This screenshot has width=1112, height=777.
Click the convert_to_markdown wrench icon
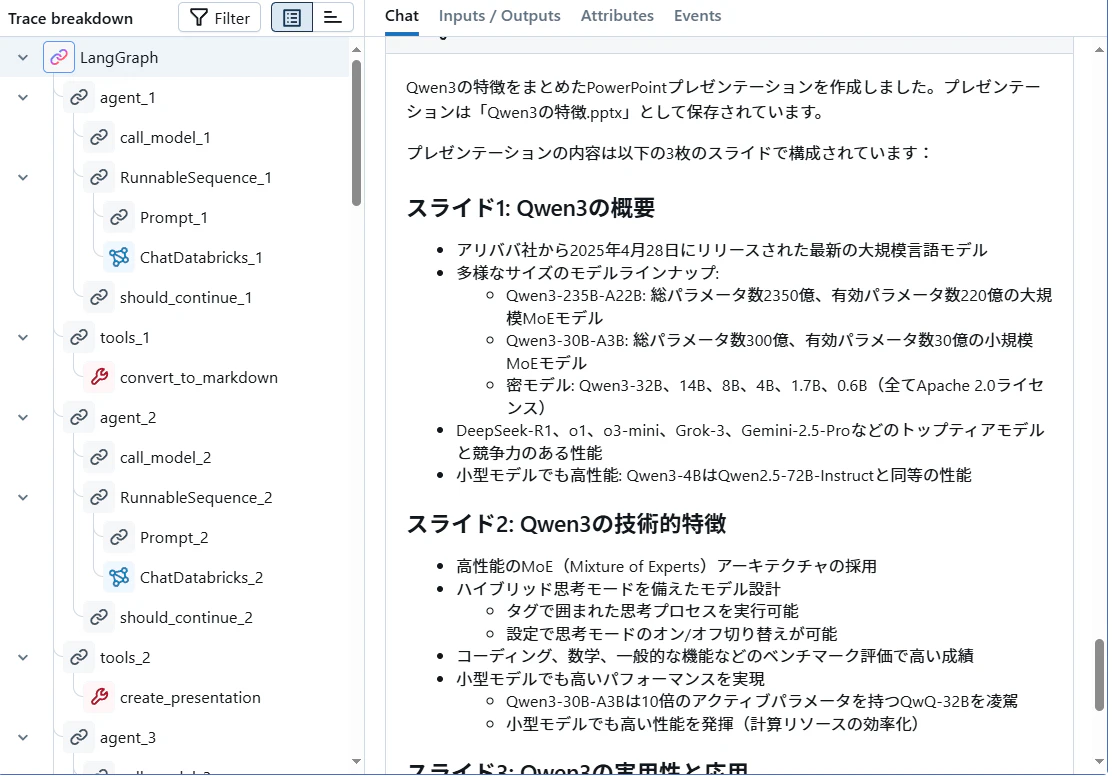coord(99,377)
